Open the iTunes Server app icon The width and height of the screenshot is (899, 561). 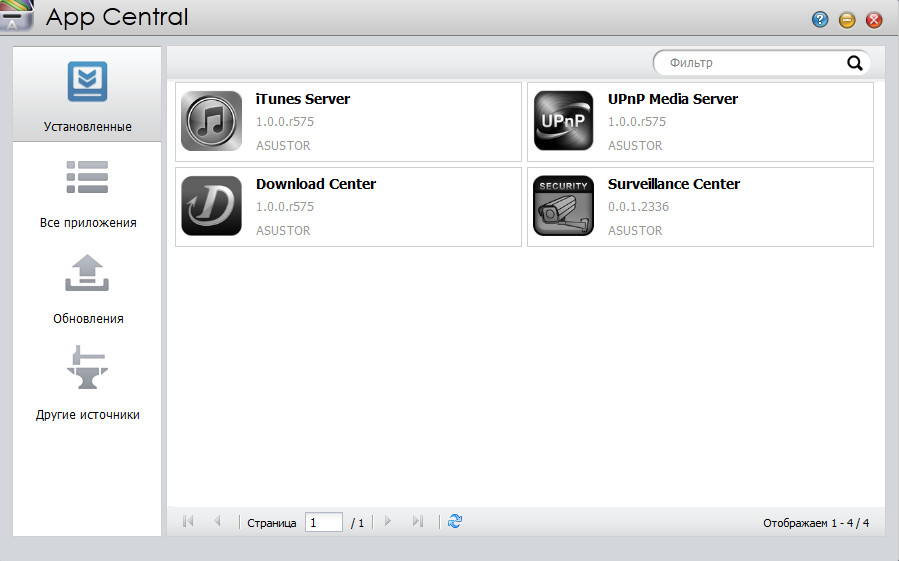211,121
